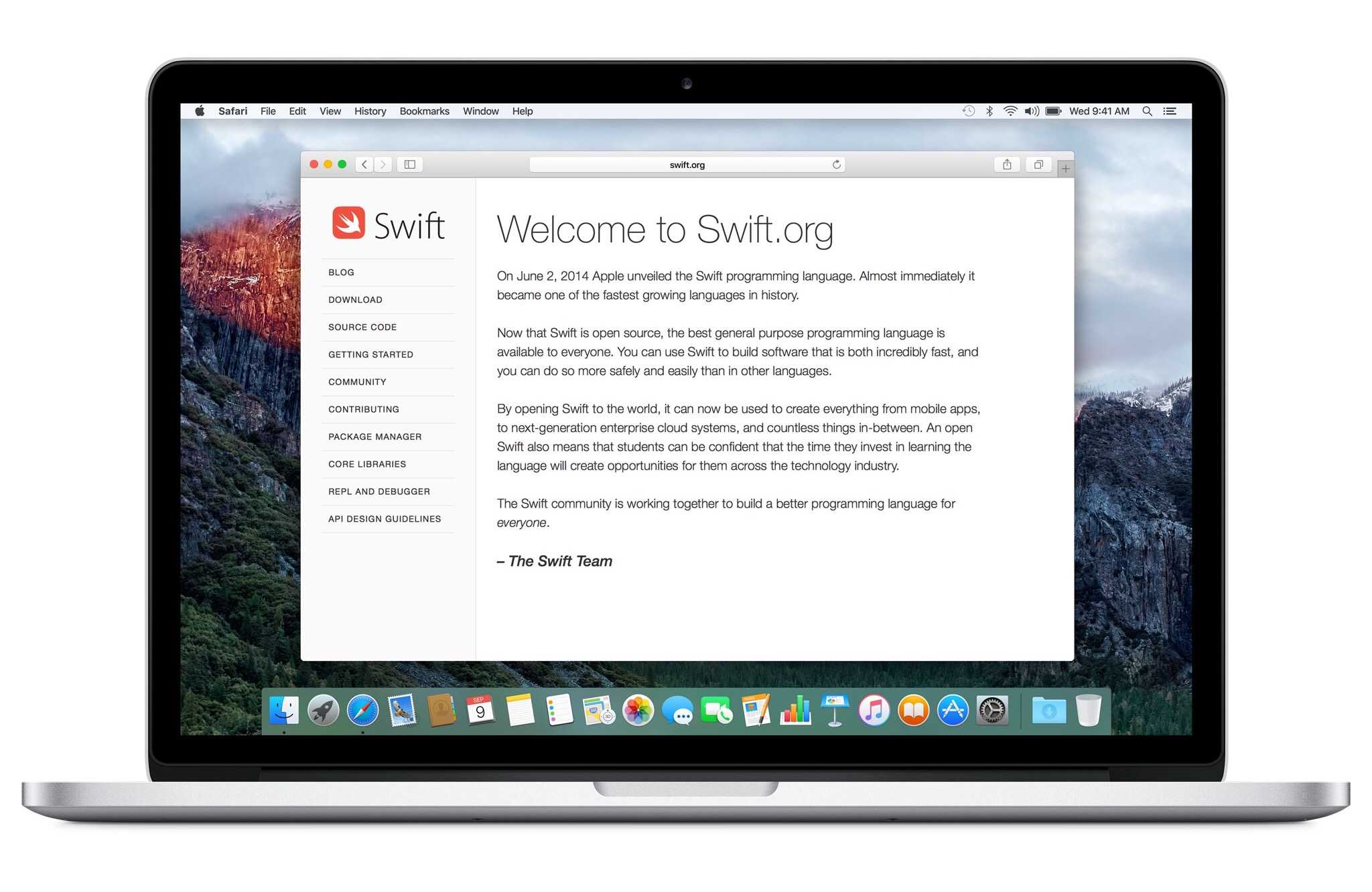The width and height of the screenshot is (1372, 892).
Task: Show all tabs overview in Safari
Action: [1038, 164]
